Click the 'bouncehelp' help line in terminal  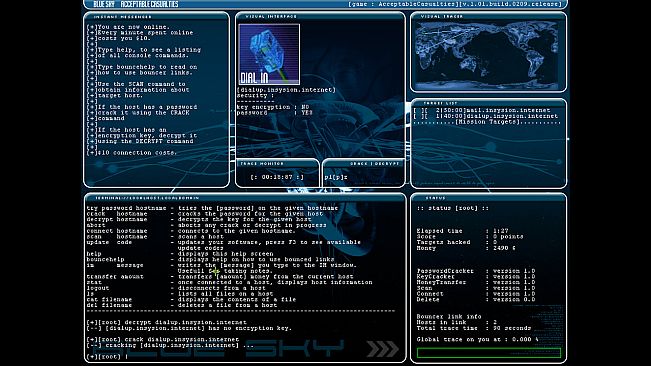point(210,259)
